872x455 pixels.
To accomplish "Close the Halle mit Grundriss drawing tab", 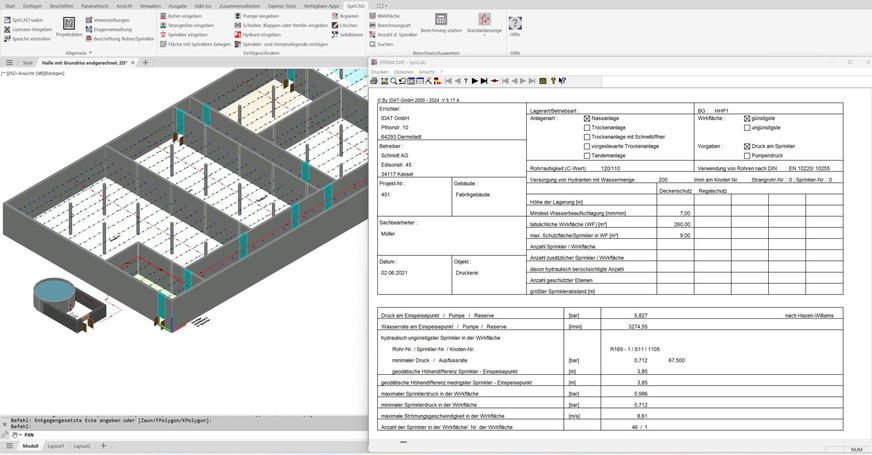I will (x=133, y=63).
